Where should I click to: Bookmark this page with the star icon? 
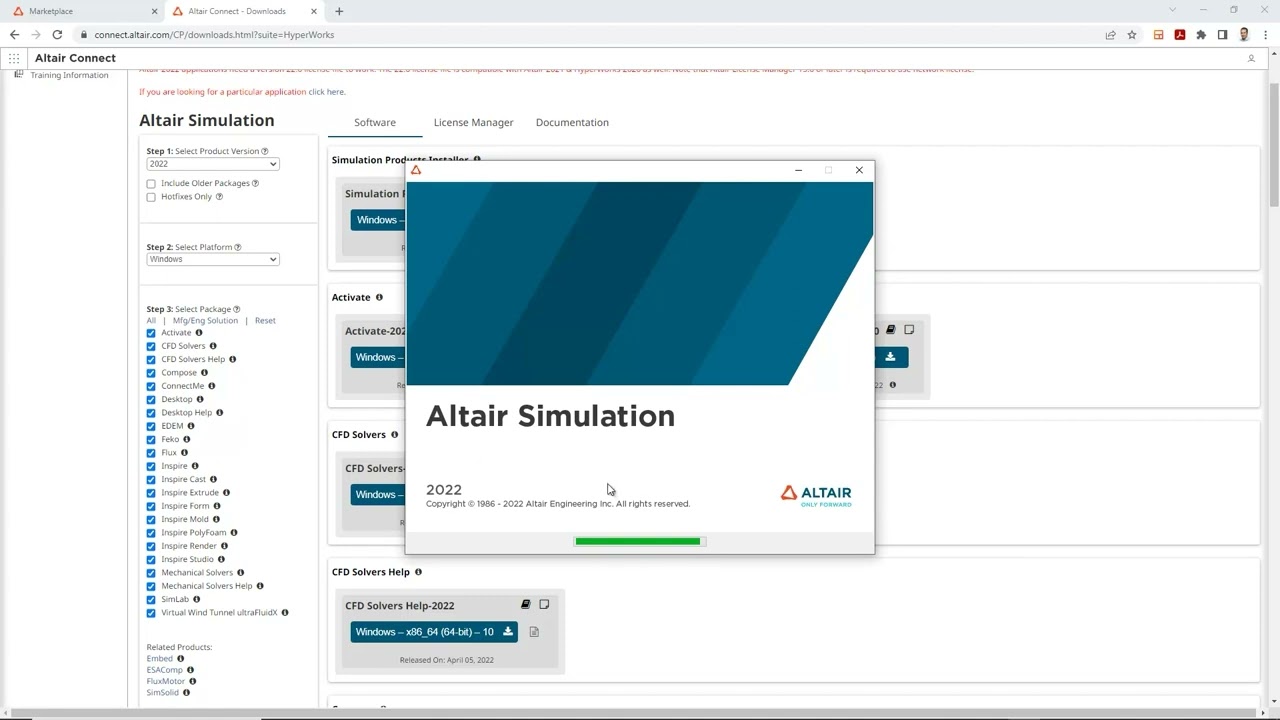point(1132,34)
